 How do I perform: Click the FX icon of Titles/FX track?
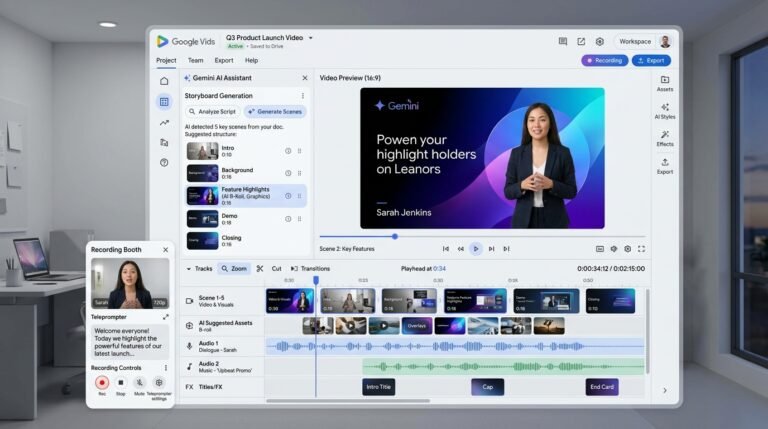pyautogui.click(x=189, y=387)
